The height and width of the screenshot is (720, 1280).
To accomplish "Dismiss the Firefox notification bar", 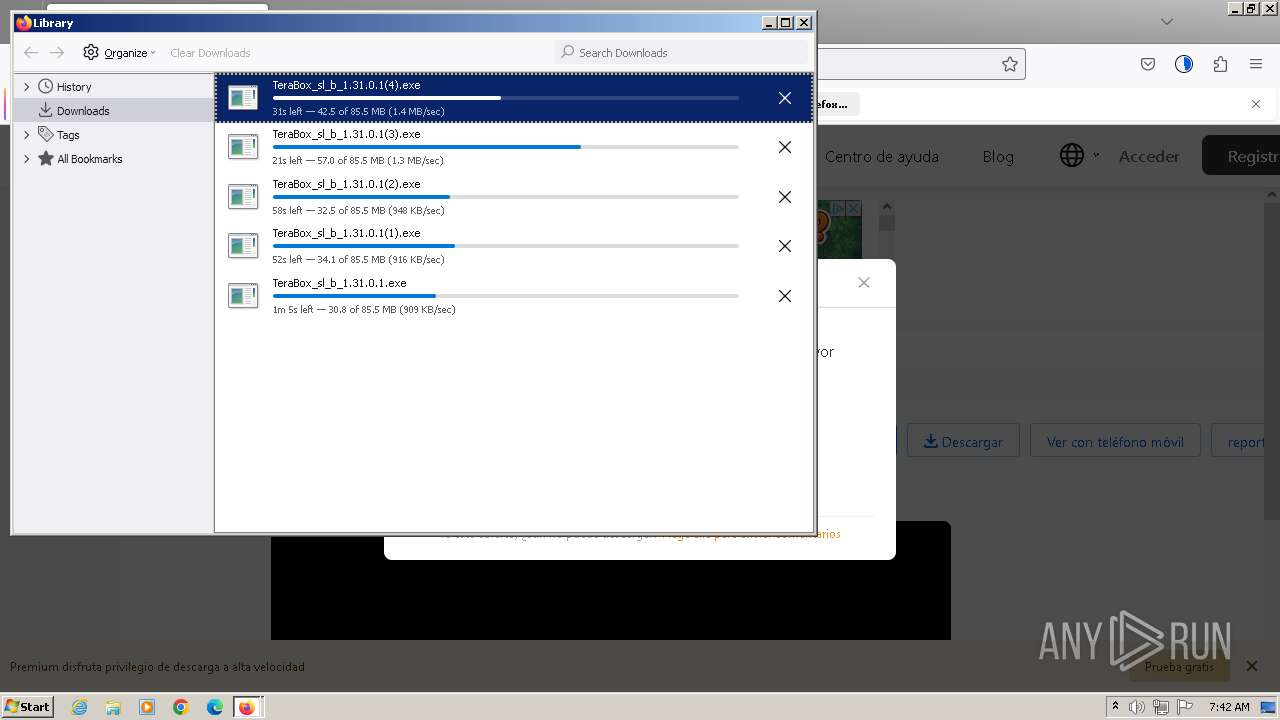I will pos(1256,104).
